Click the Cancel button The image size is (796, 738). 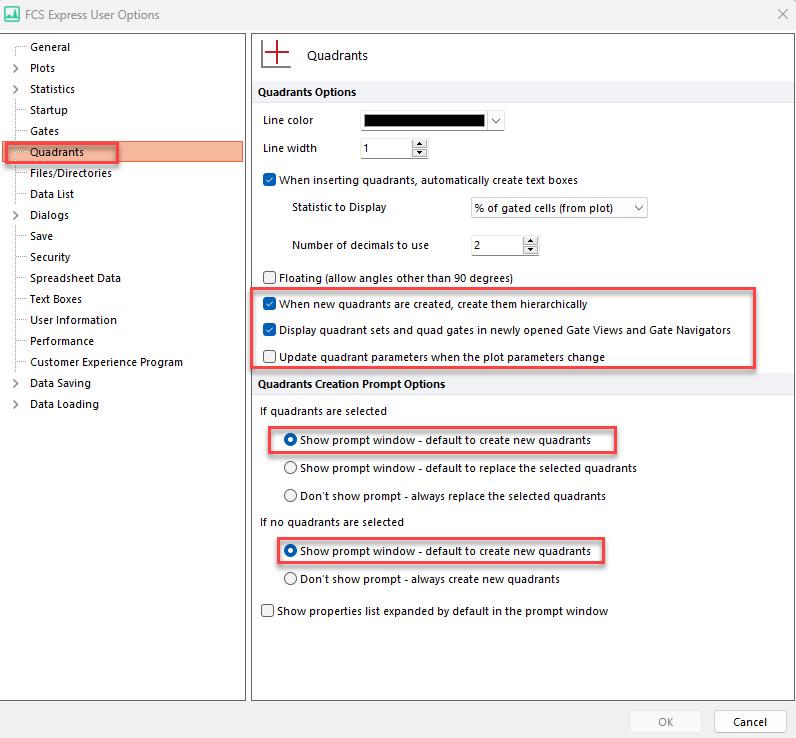(x=750, y=722)
